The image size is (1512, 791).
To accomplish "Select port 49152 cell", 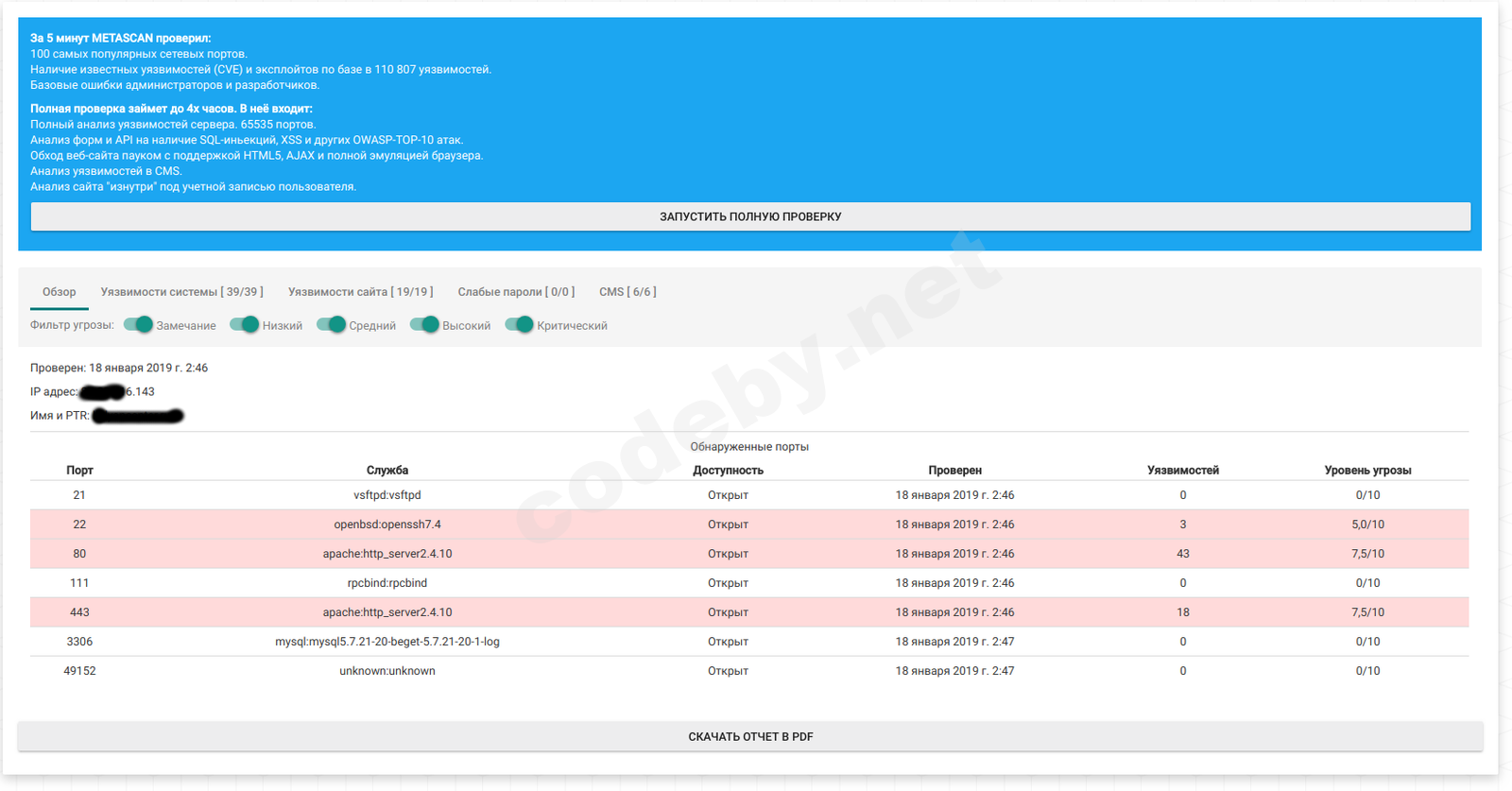I will (x=79, y=671).
